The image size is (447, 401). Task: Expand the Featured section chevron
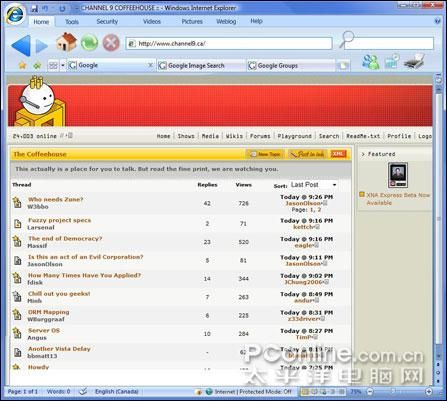[x=363, y=154]
